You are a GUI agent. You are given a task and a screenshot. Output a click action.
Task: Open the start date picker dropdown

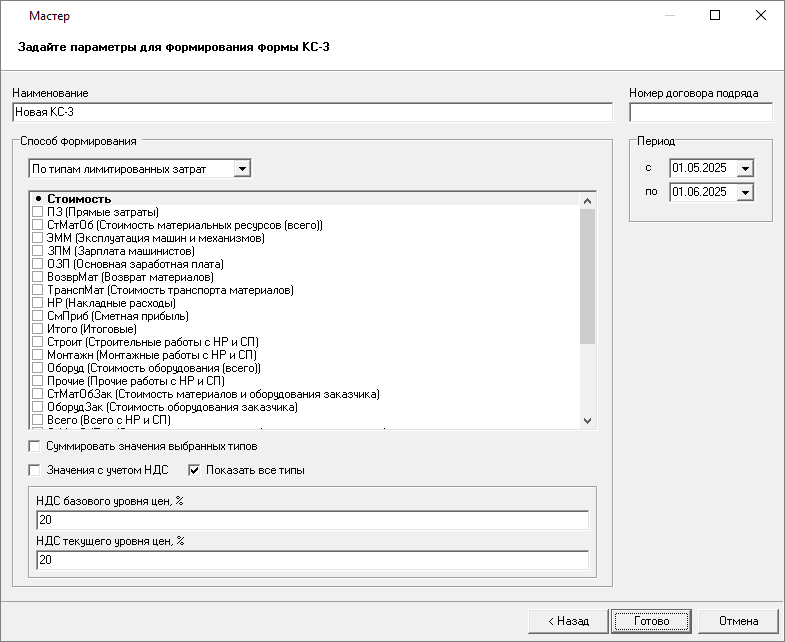[744, 168]
